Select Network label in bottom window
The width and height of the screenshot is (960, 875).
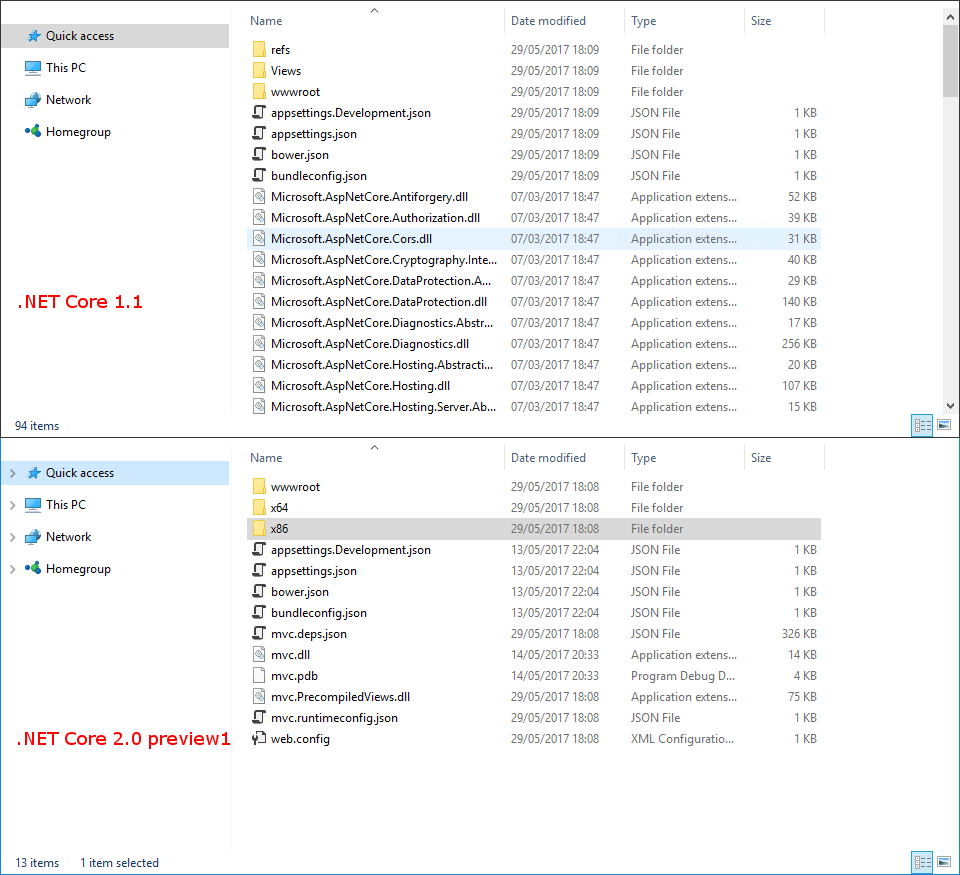tap(69, 537)
